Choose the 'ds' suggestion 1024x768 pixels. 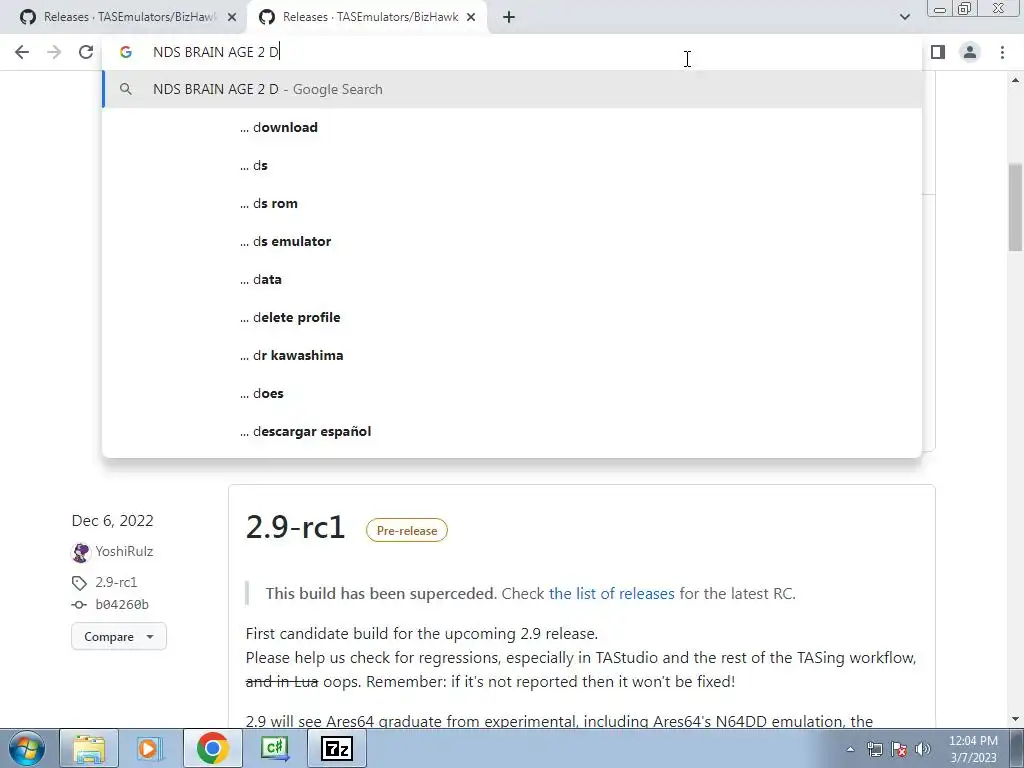coord(513,165)
